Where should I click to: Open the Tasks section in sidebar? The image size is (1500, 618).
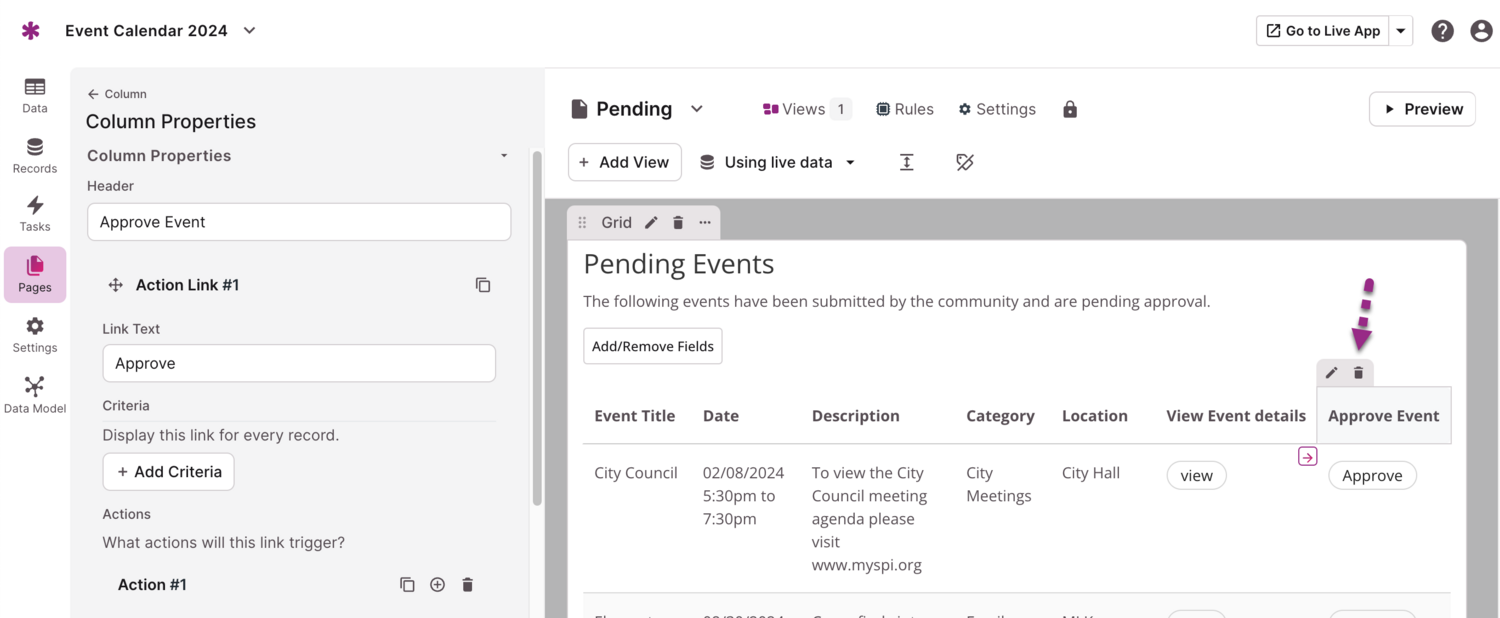pos(35,213)
